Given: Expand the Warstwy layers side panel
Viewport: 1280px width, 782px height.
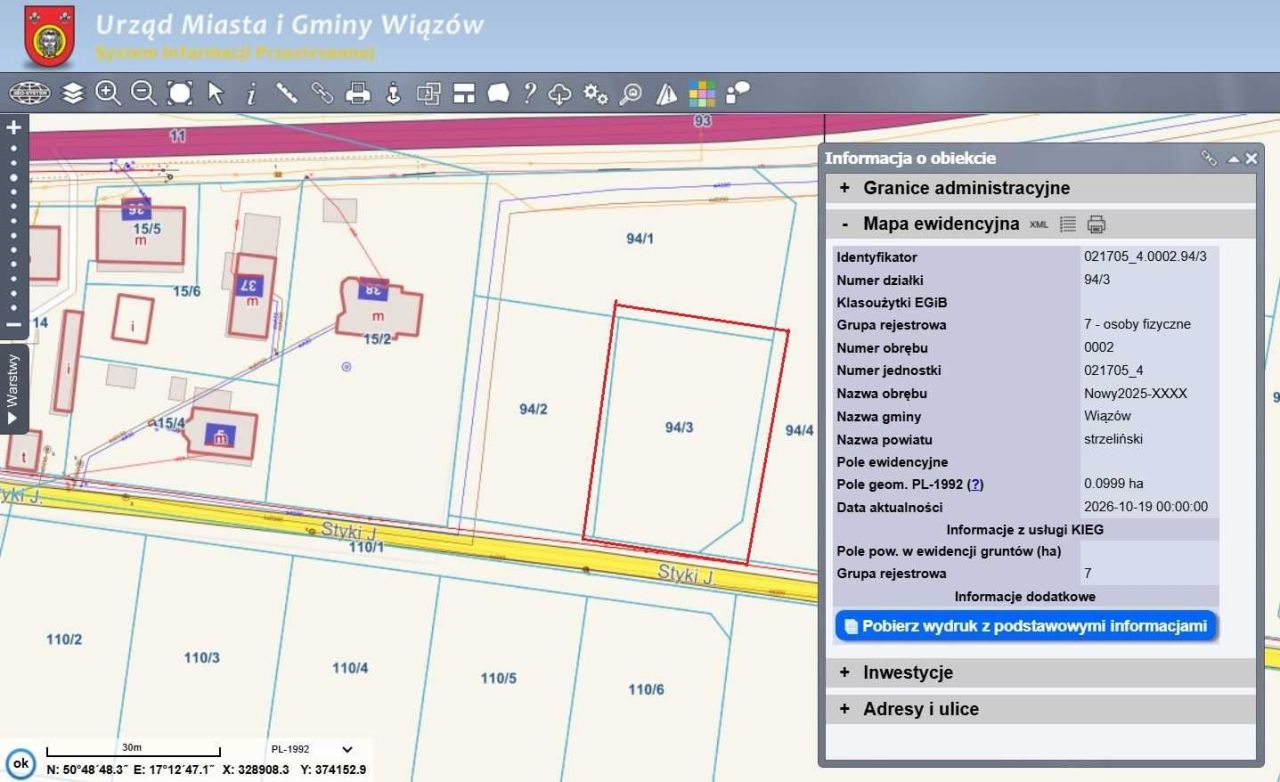Looking at the screenshot, I should (13, 388).
